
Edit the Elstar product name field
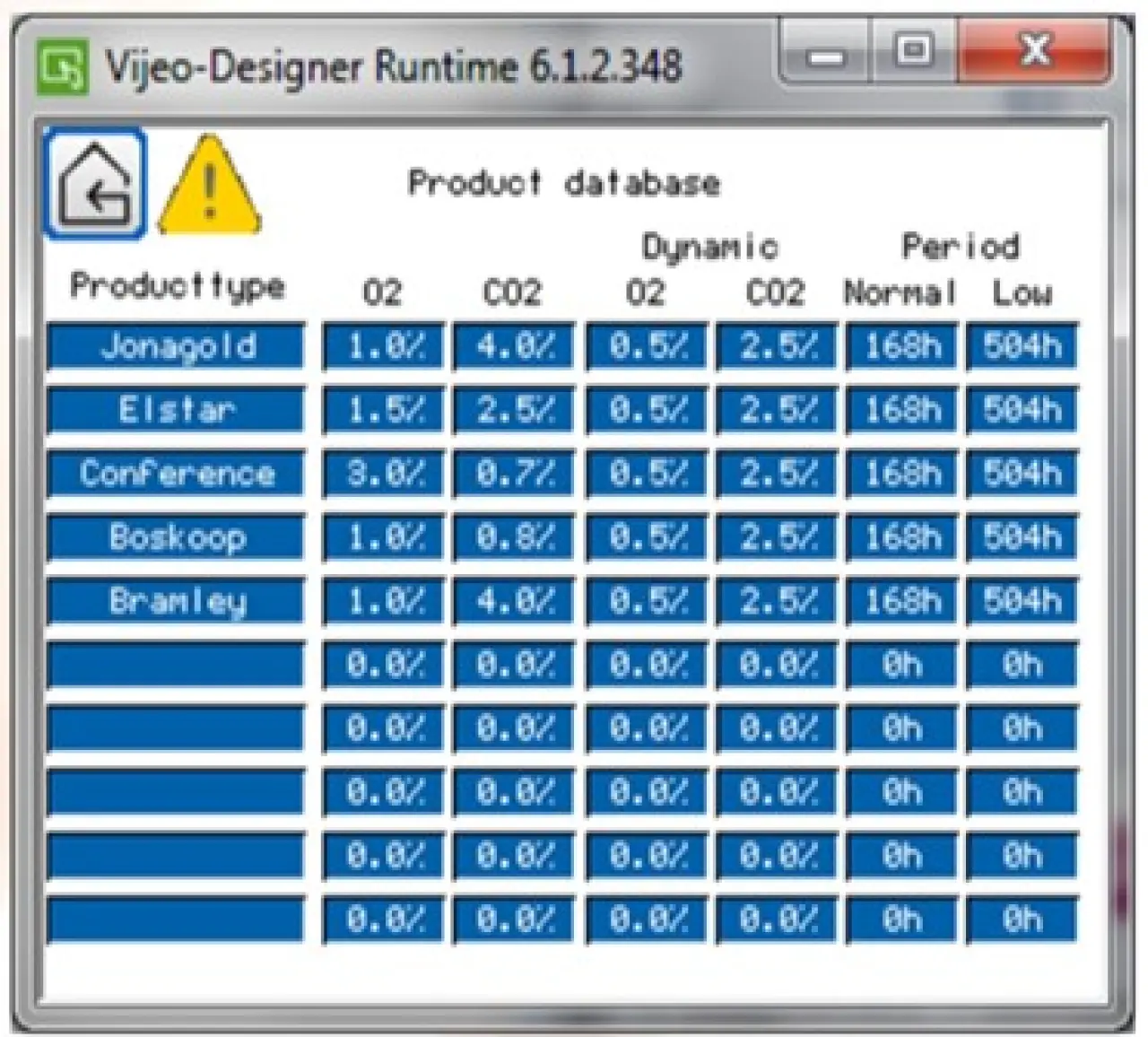click(177, 410)
